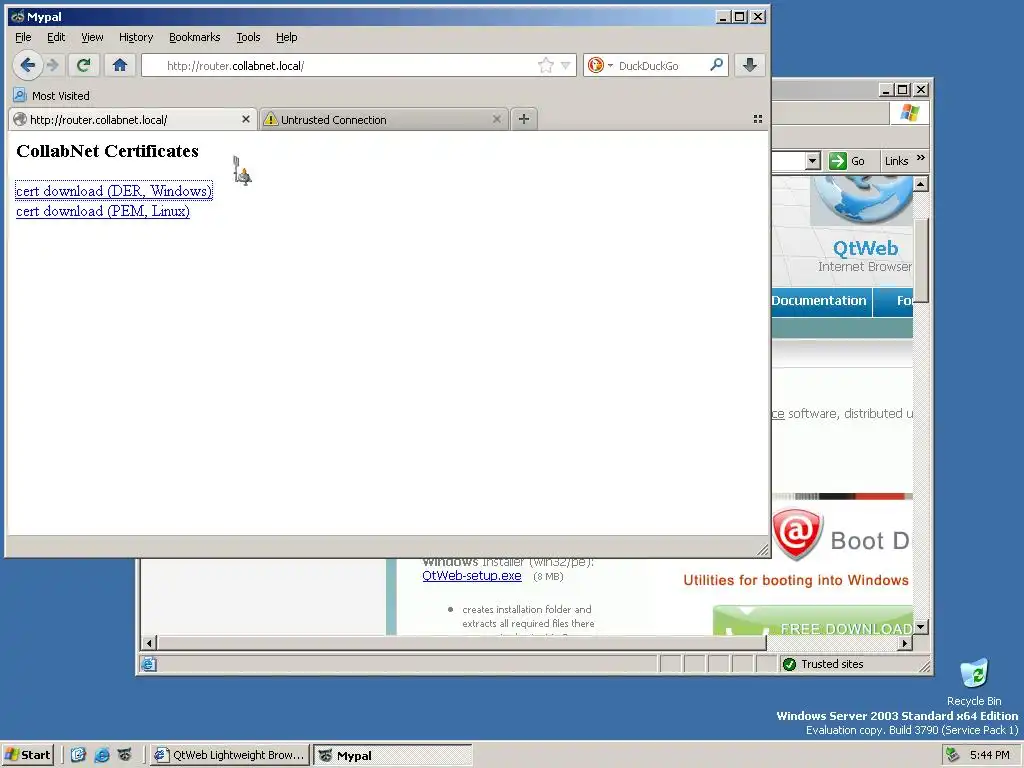Click the forward arrow in Mypal
The width and height of the screenshot is (1024, 768).
point(54,65)
